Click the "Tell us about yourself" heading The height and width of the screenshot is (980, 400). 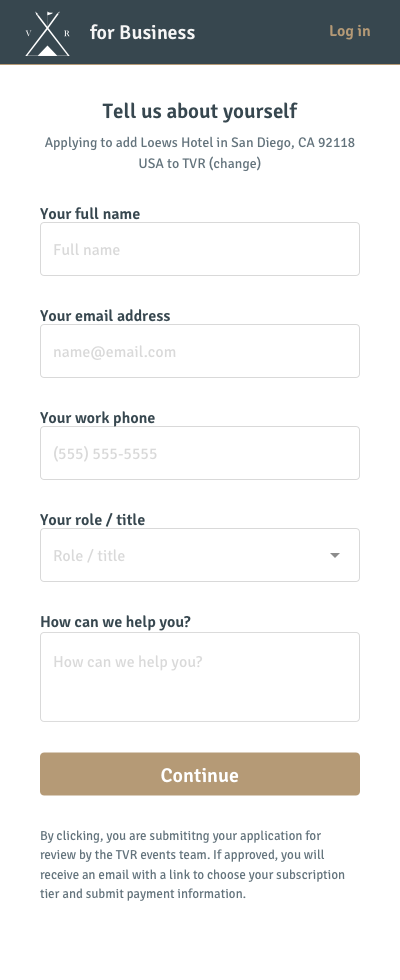(200, 111)
